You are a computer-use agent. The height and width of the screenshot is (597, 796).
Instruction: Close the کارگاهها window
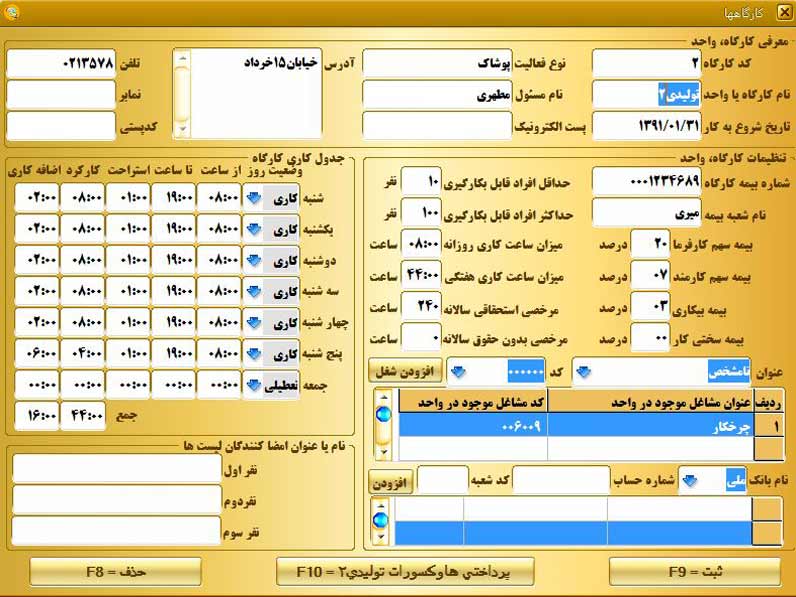click(784, 12)
